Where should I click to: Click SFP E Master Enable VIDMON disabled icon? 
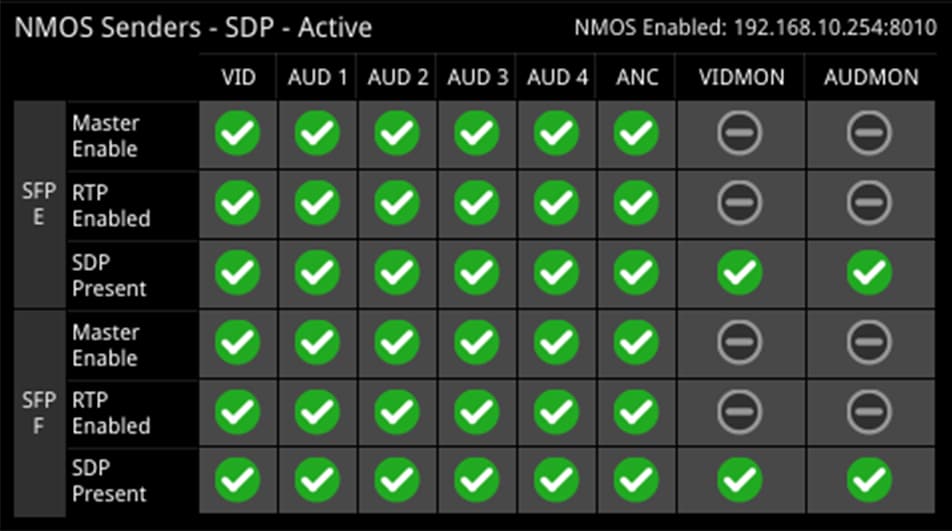[740, 133]
